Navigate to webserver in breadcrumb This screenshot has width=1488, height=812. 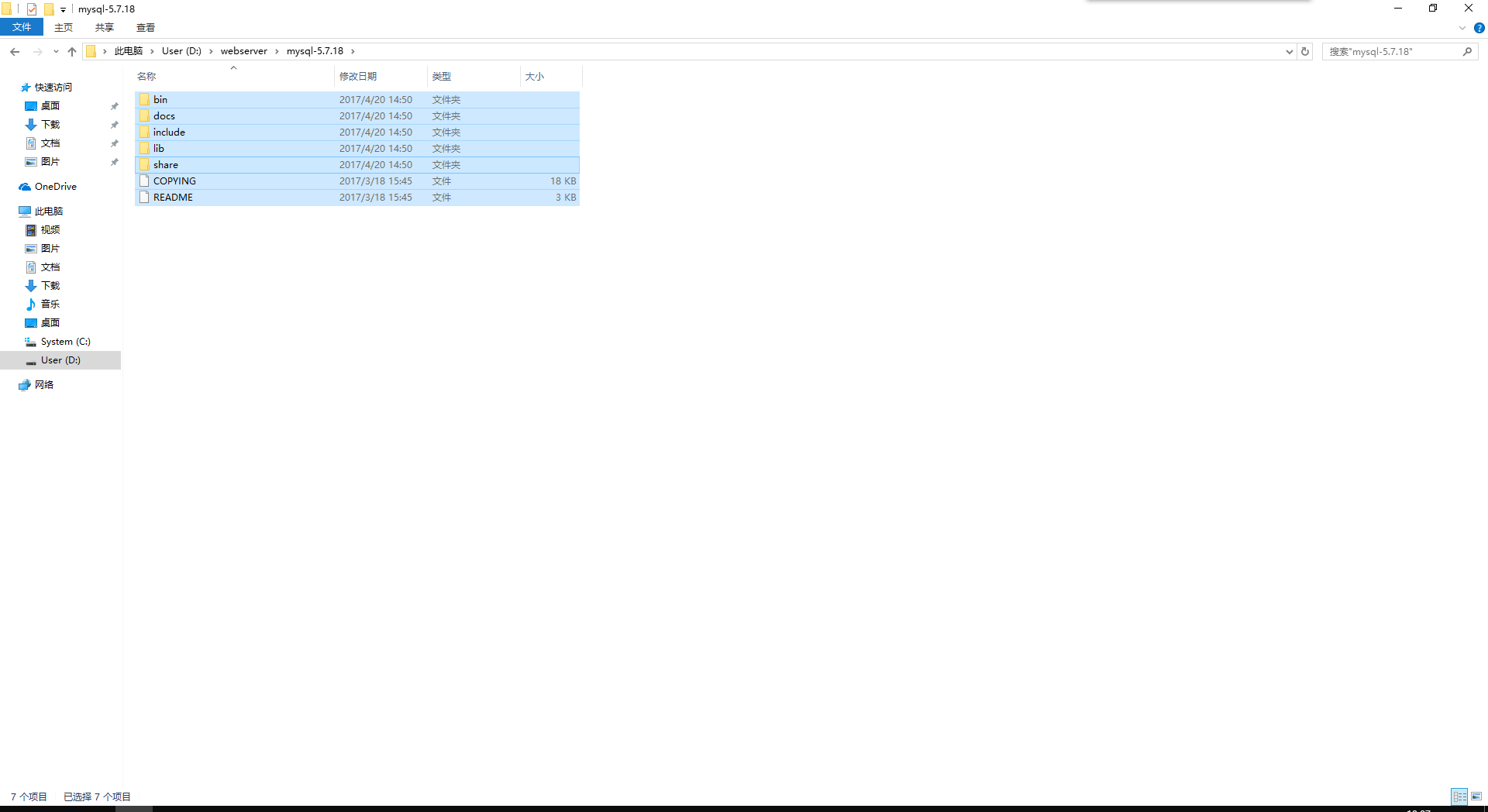click(x=243, y=51)
